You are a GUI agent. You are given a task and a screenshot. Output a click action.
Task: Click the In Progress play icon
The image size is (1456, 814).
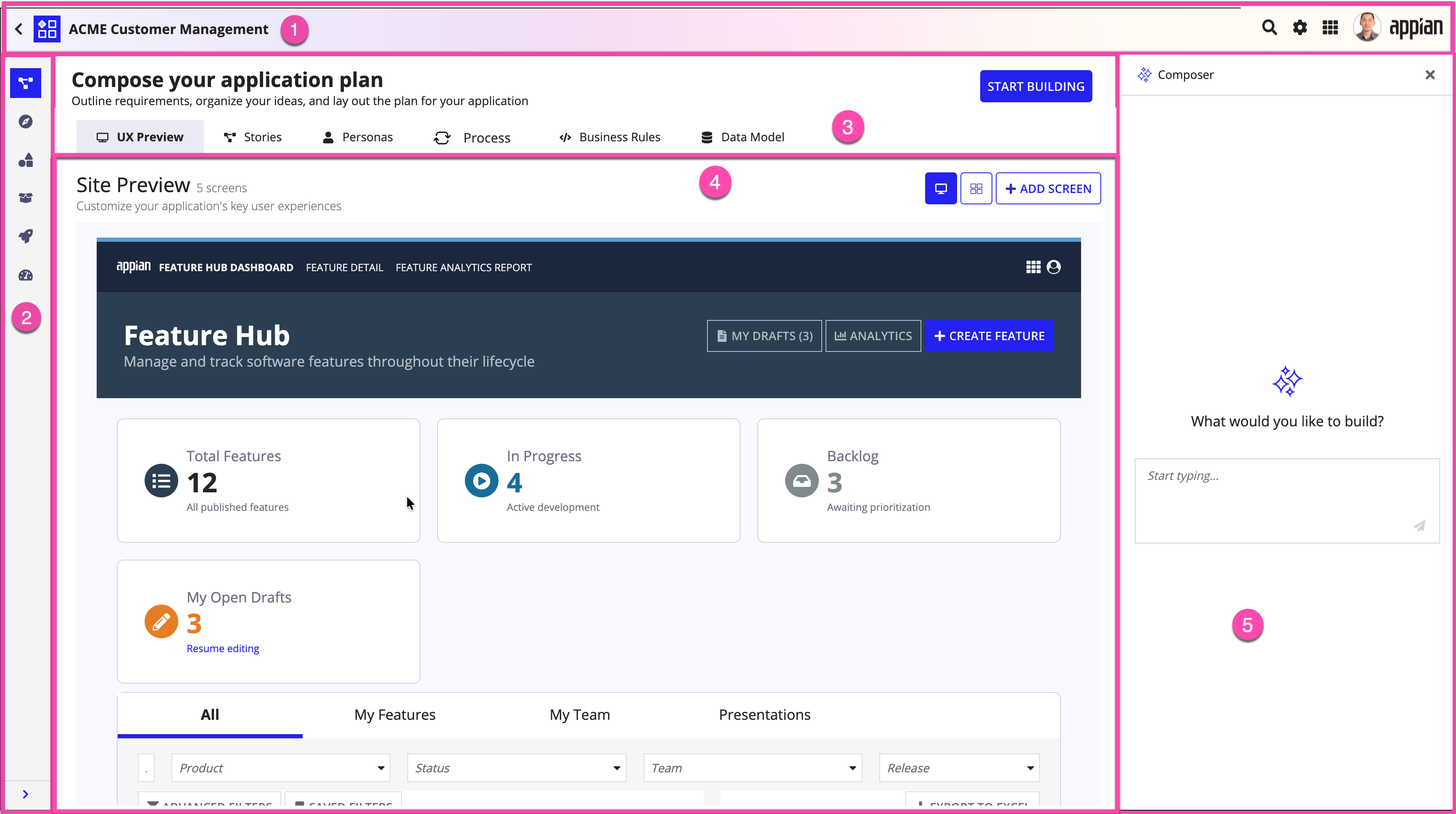[482, 481]
